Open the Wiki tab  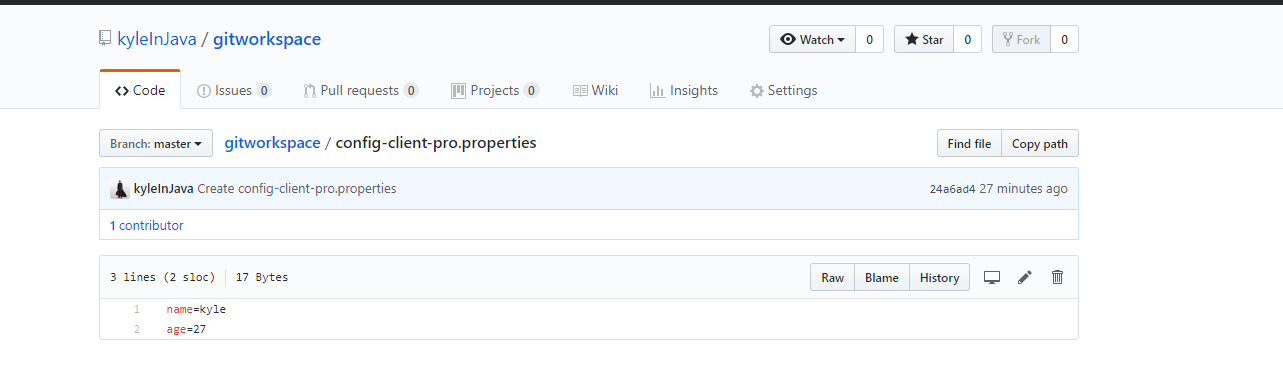click(595, 90)
